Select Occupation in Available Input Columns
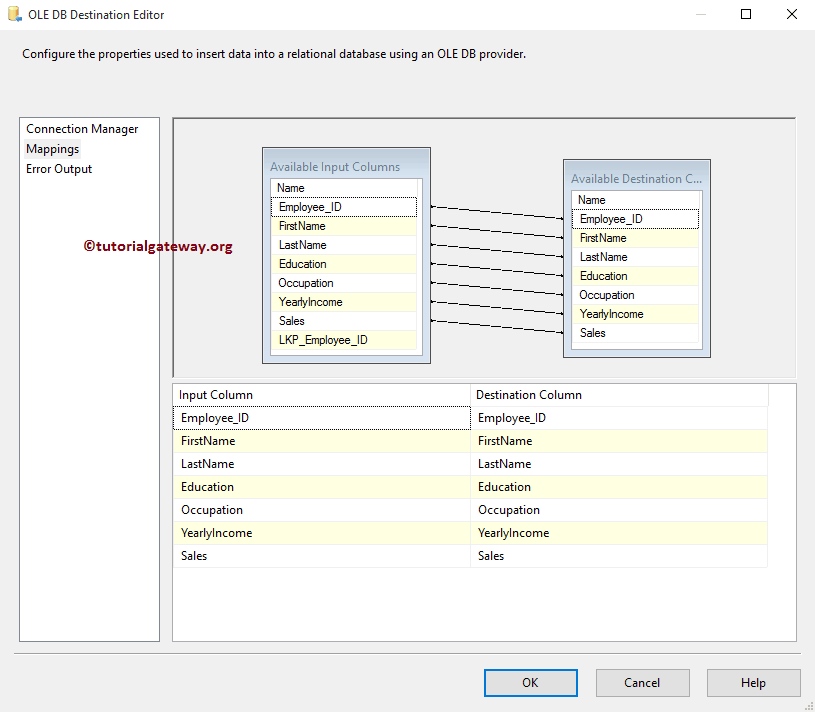 pos(344,282)
